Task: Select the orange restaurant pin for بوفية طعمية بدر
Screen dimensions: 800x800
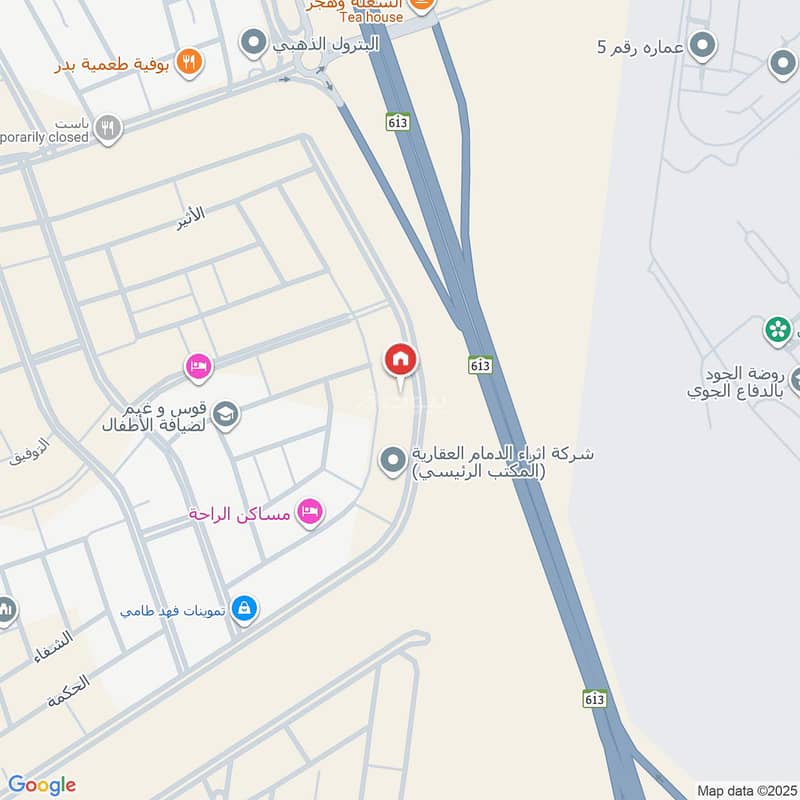Action: (x=189, y=63)
